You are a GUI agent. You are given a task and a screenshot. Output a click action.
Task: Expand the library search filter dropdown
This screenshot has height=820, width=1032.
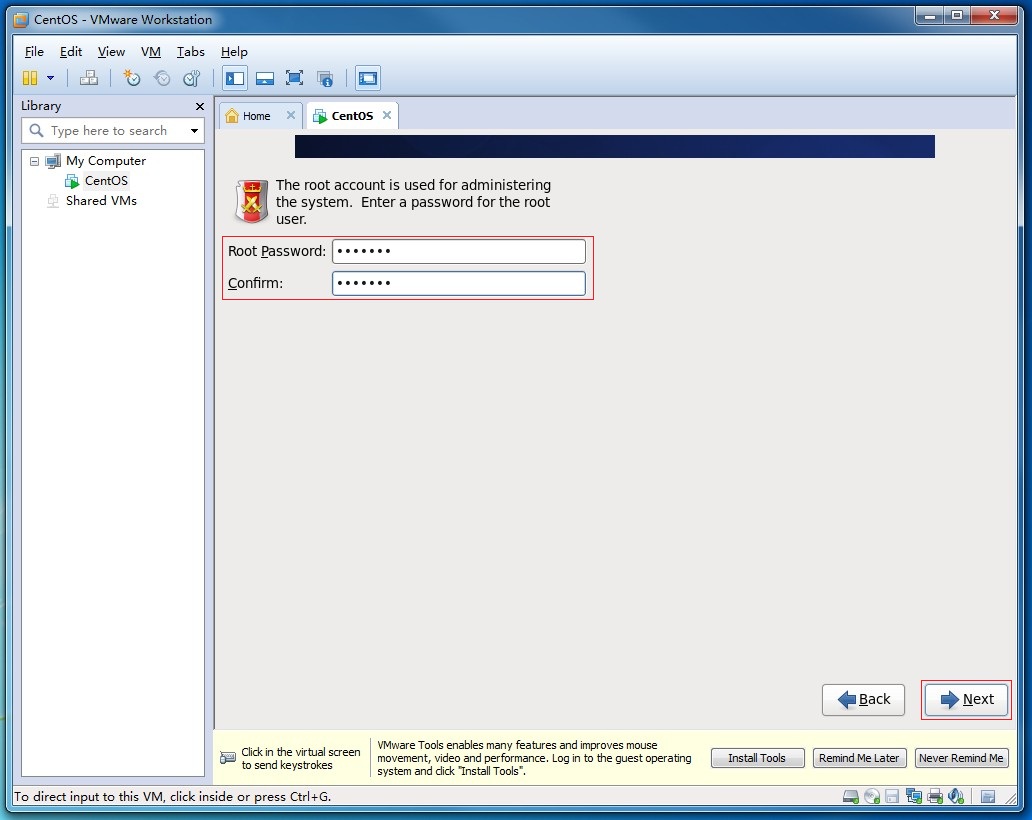[194, 131]
